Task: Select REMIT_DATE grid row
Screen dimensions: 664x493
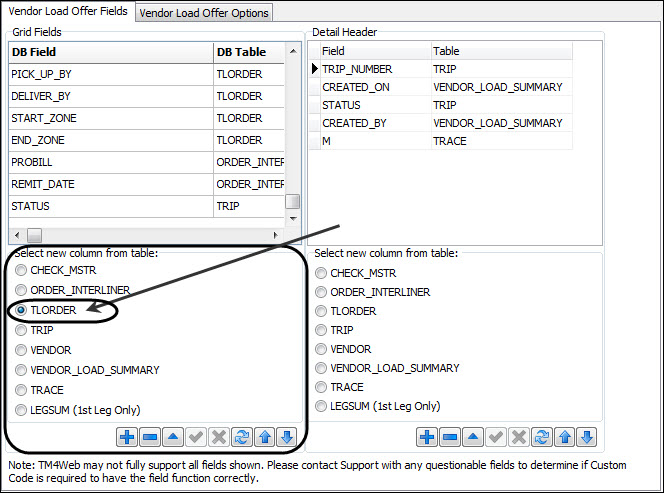Action: tap(147, 185)
